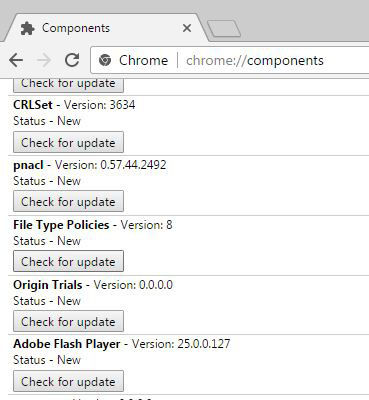Click the browser back arrow
Screen dimensions: 369x400
pos(16,60)
